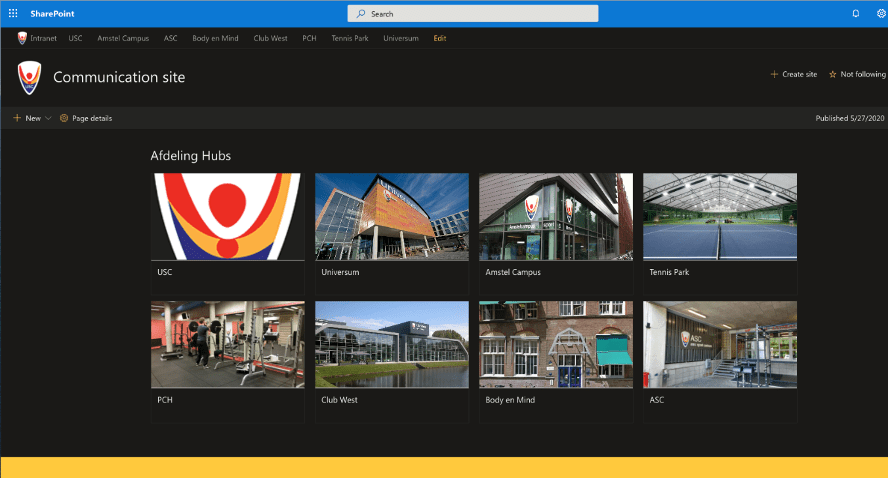Screen dimensions: 888x478
Task: Click the Communication site title
Action: point(119,77)
